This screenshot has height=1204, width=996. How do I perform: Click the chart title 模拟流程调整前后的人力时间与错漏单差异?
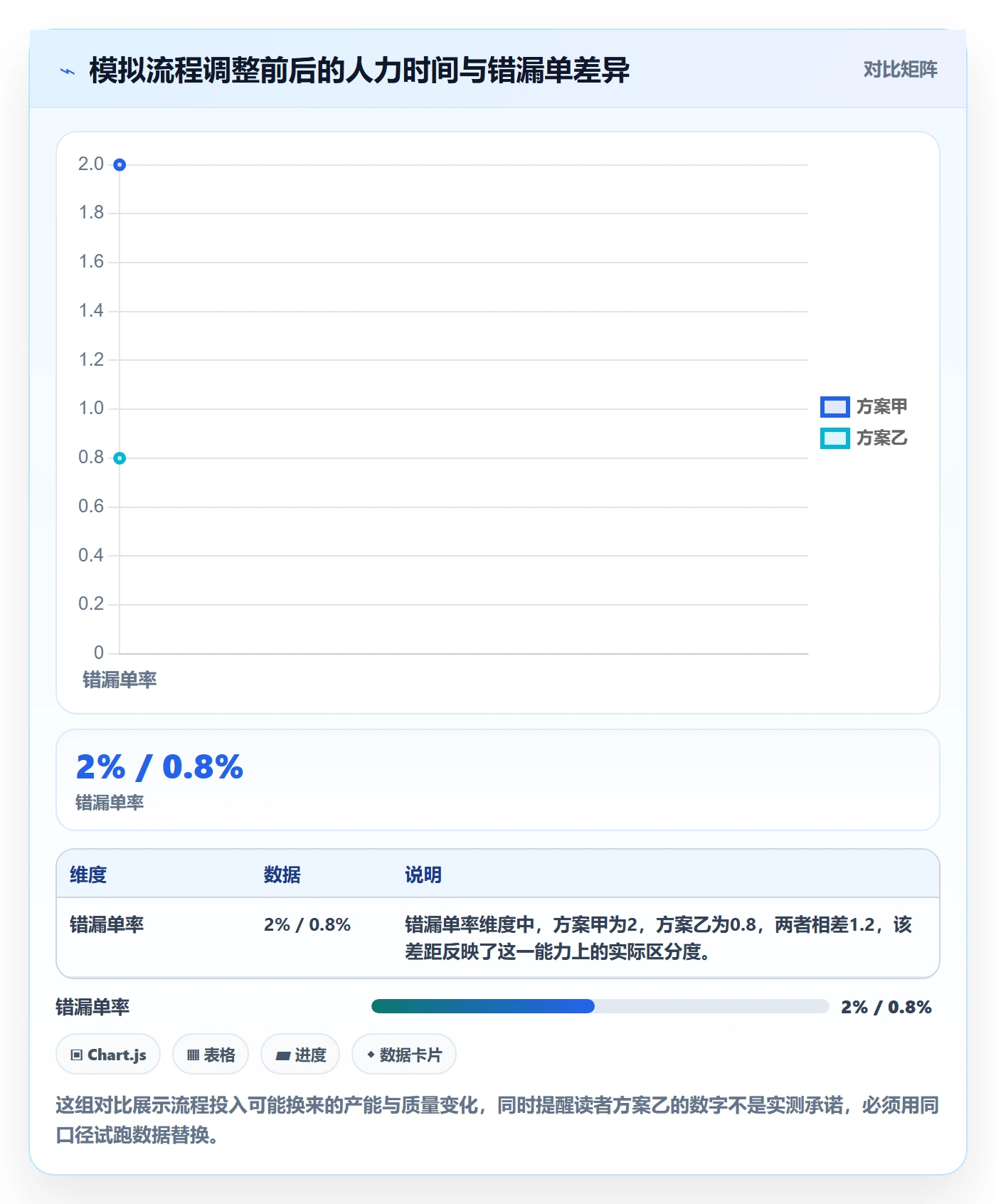coord(359,70)
